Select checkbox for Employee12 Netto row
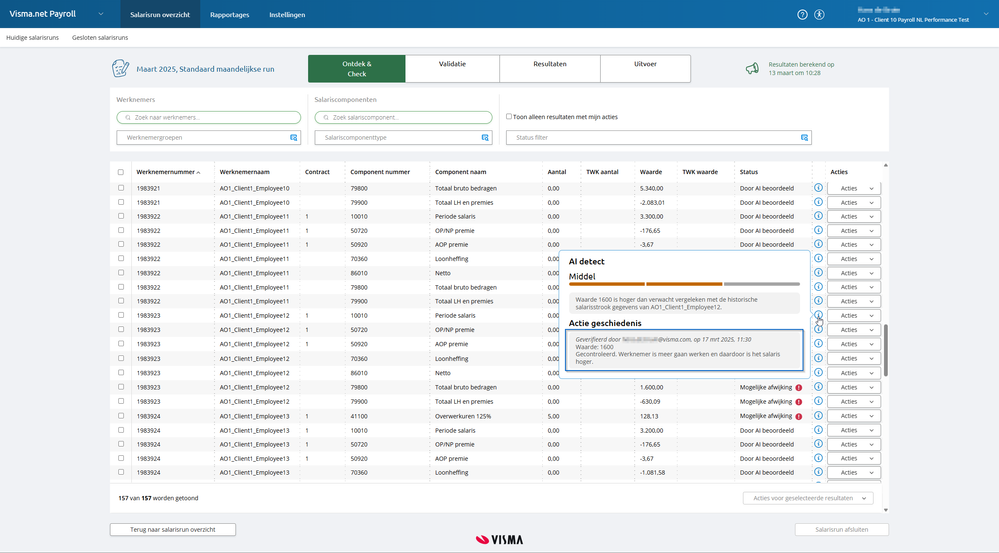The image size is (999, 553). [120, 373]
